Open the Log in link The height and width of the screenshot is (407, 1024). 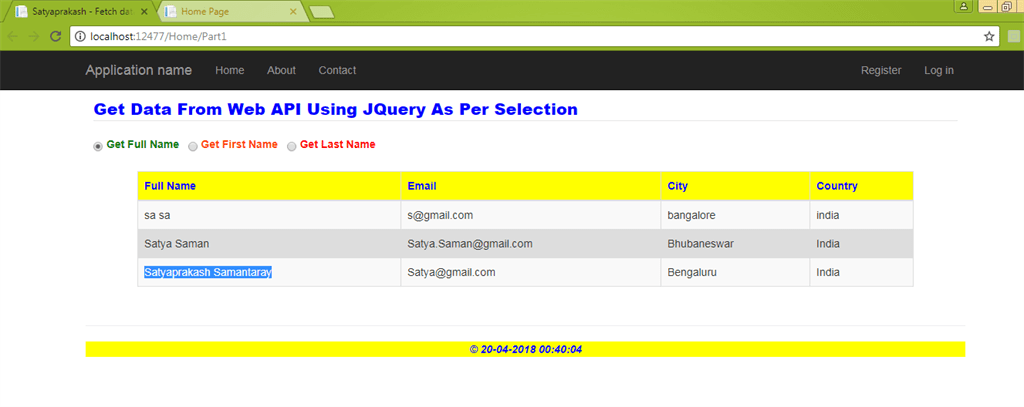pos(938,71)
